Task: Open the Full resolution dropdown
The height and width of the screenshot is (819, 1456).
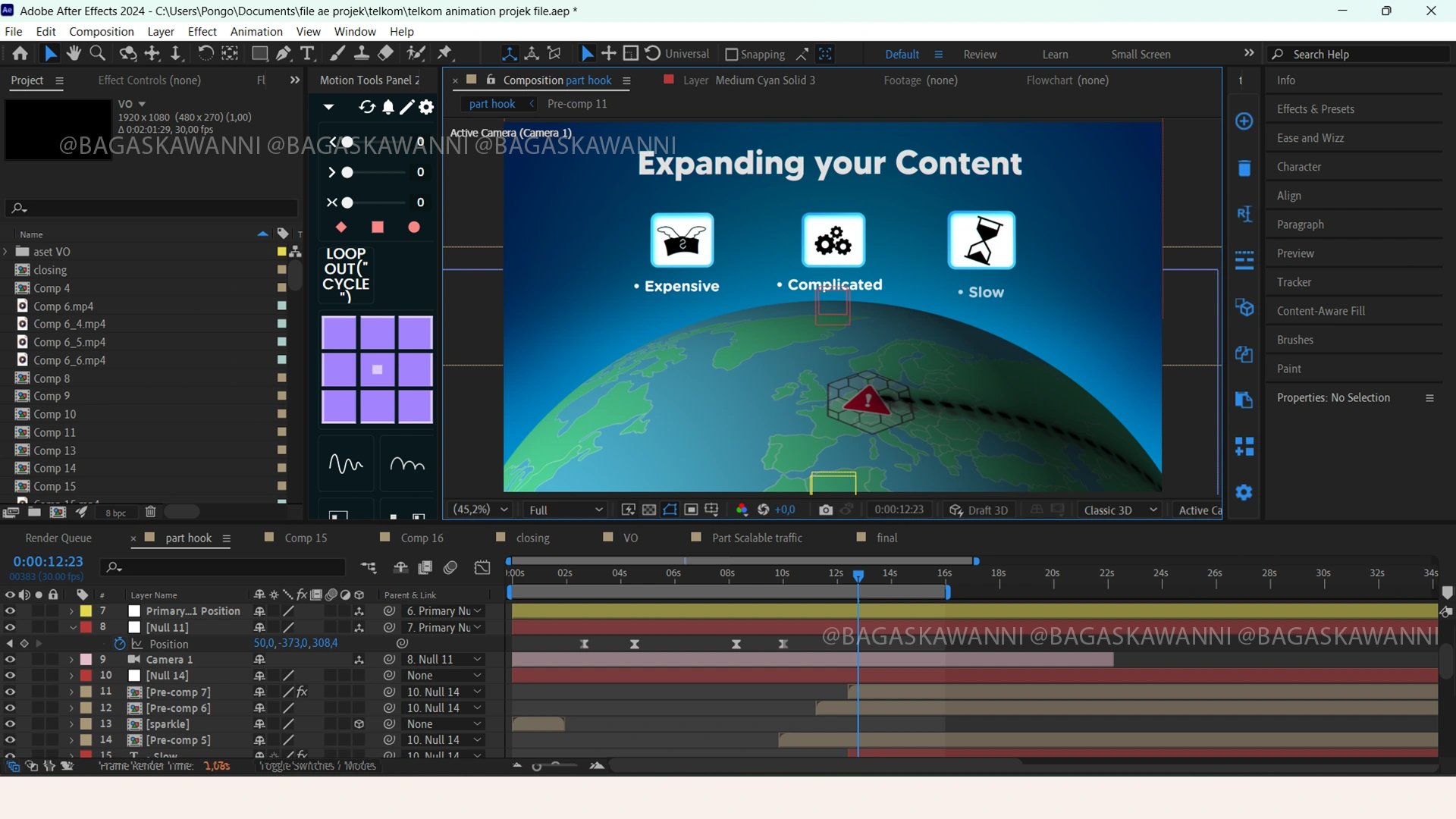Action: 566,510
